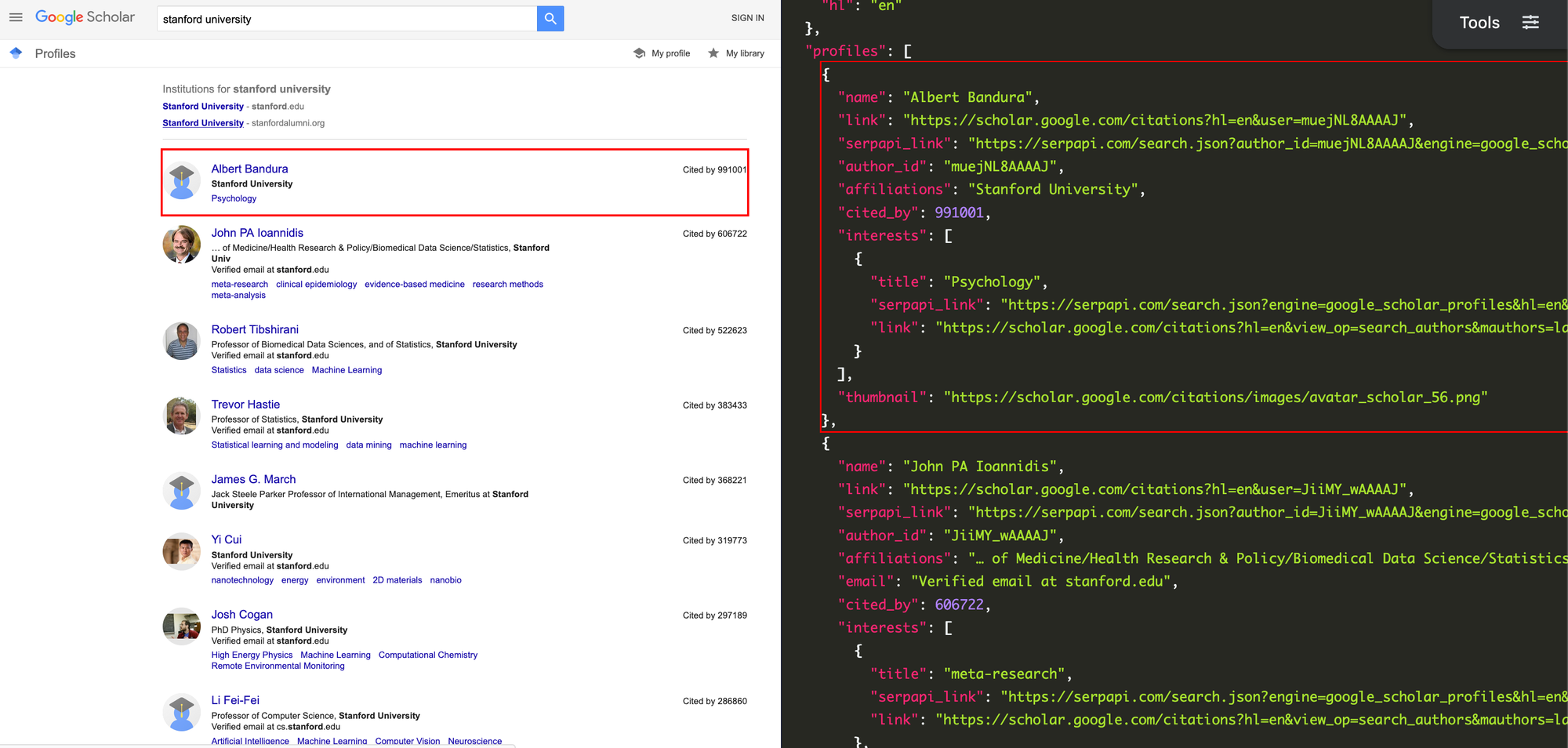Open Li Fei-Fei's profile name link

[x=235, y=700]
